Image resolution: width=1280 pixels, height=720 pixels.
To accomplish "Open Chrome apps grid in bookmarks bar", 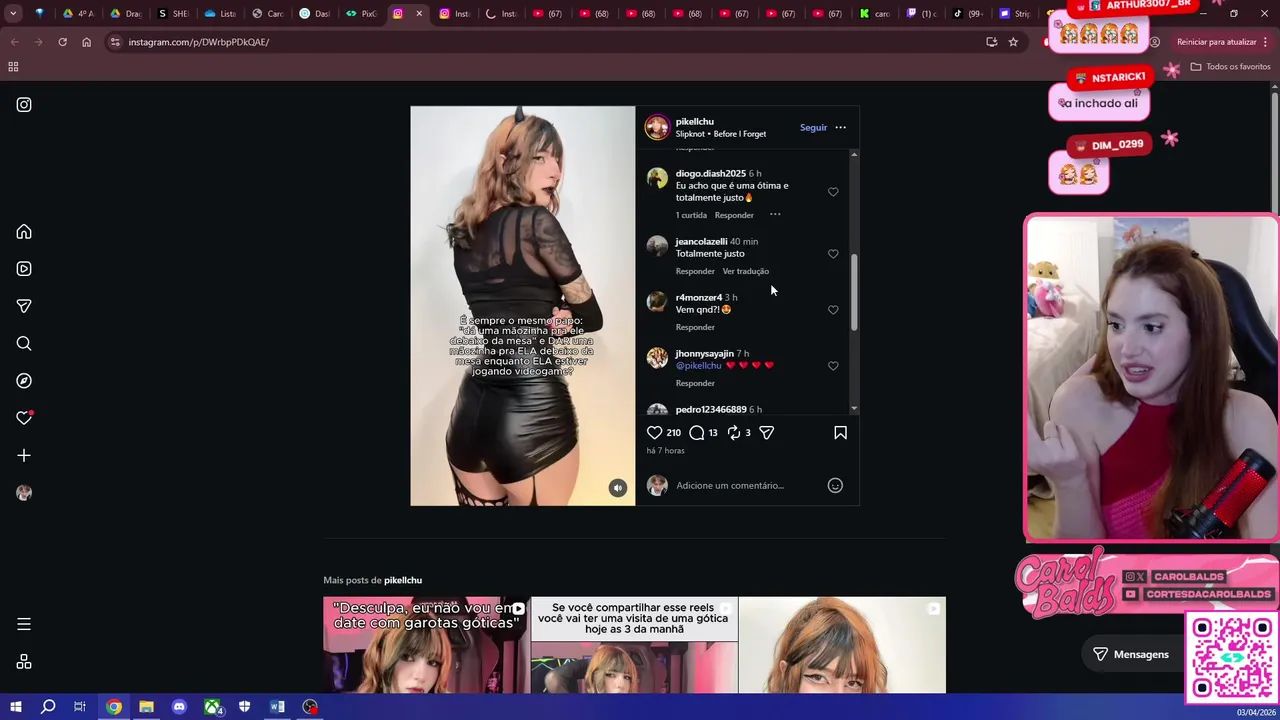I will coord(13,67).
